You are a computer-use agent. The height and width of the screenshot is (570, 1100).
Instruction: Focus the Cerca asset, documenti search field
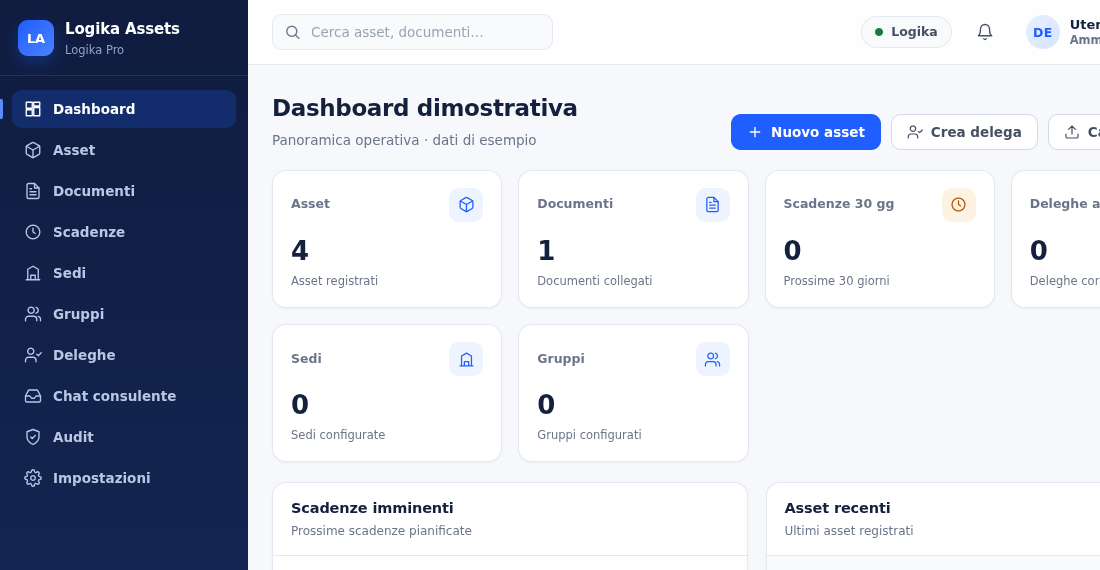pos(412,32)
